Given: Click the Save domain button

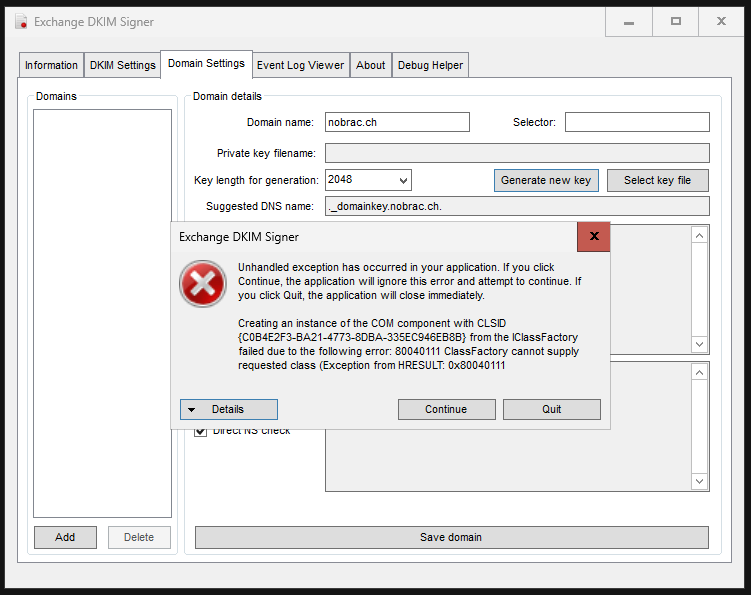Looking at the screenshot, I should pos(452,538).
